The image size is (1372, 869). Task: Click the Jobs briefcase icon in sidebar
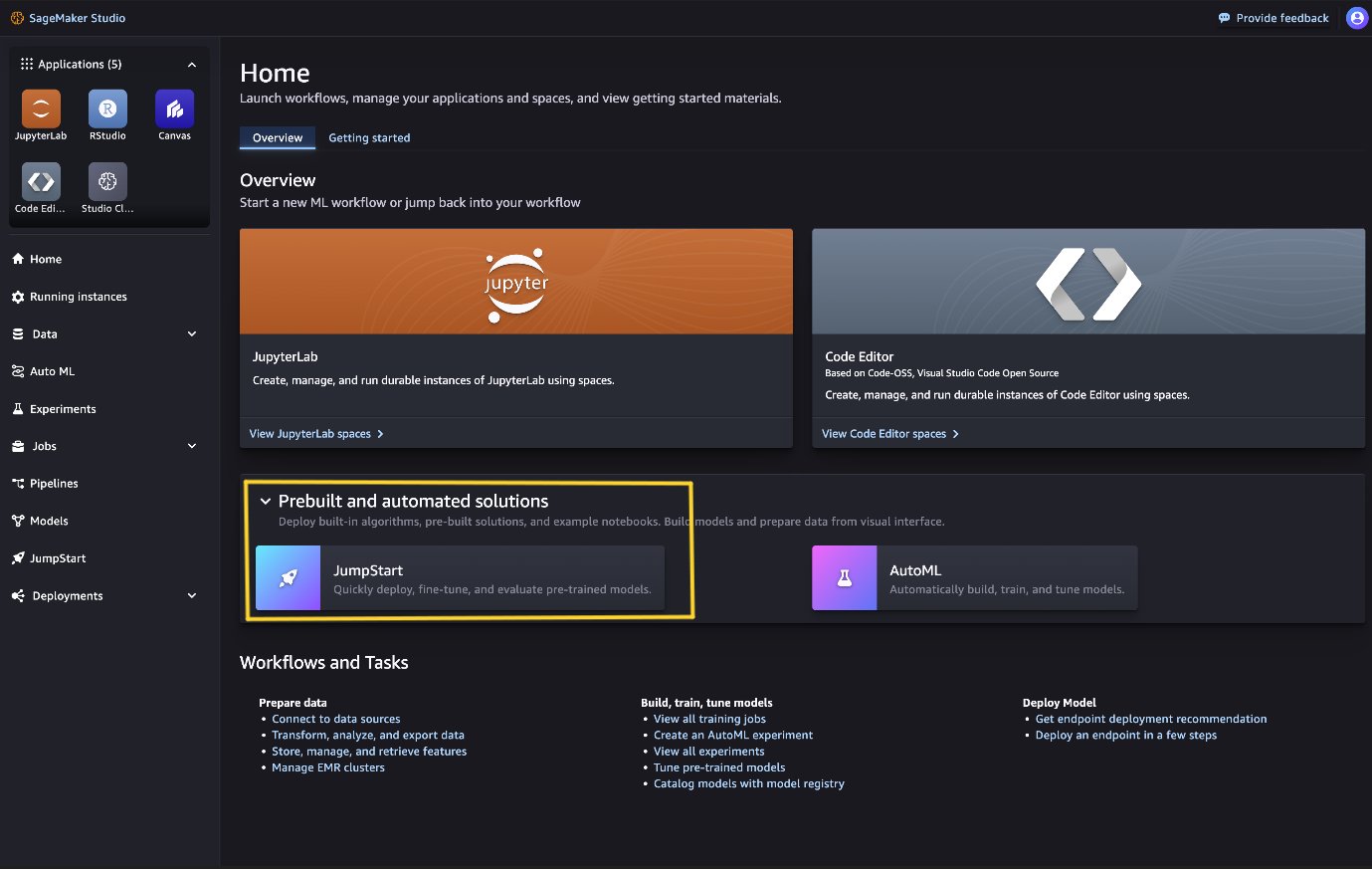click(18, 446)
